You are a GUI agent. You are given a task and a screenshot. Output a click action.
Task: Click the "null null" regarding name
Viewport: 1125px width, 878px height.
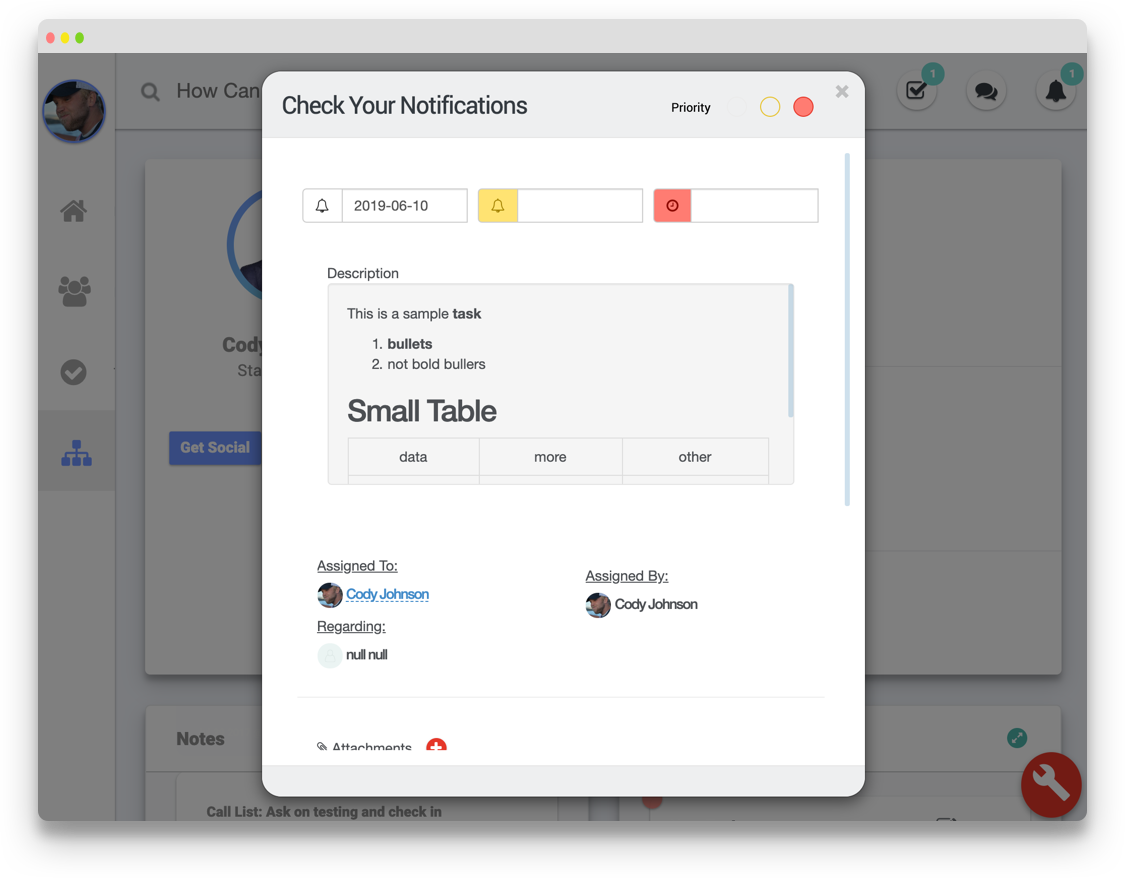367,655
